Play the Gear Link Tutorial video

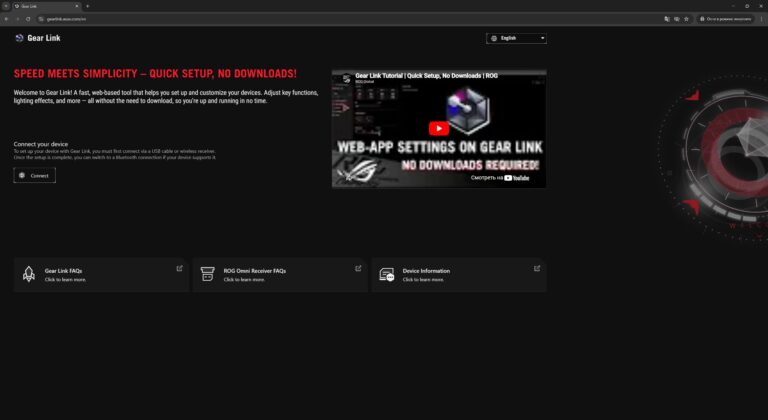pyautogui.click(x=439, y=128)
